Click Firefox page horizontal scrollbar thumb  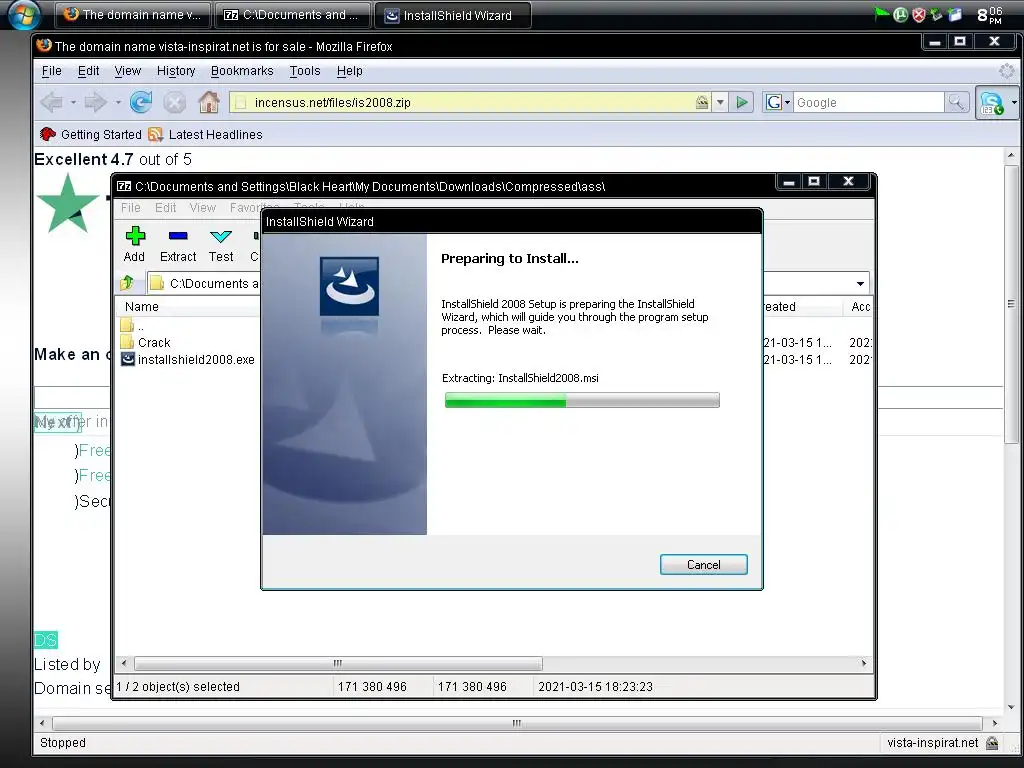point(517,723)
